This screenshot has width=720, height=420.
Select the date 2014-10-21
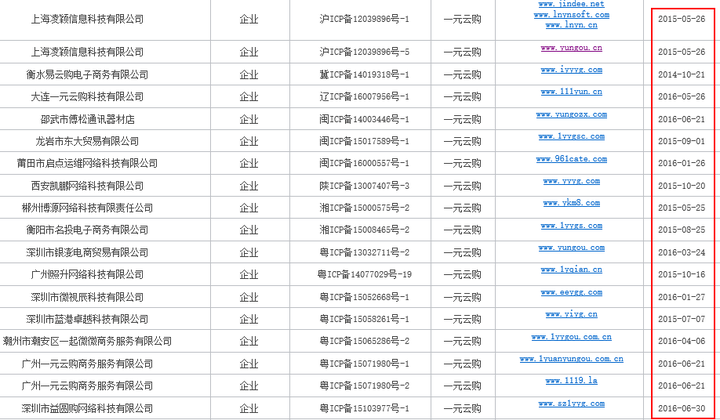681,74
